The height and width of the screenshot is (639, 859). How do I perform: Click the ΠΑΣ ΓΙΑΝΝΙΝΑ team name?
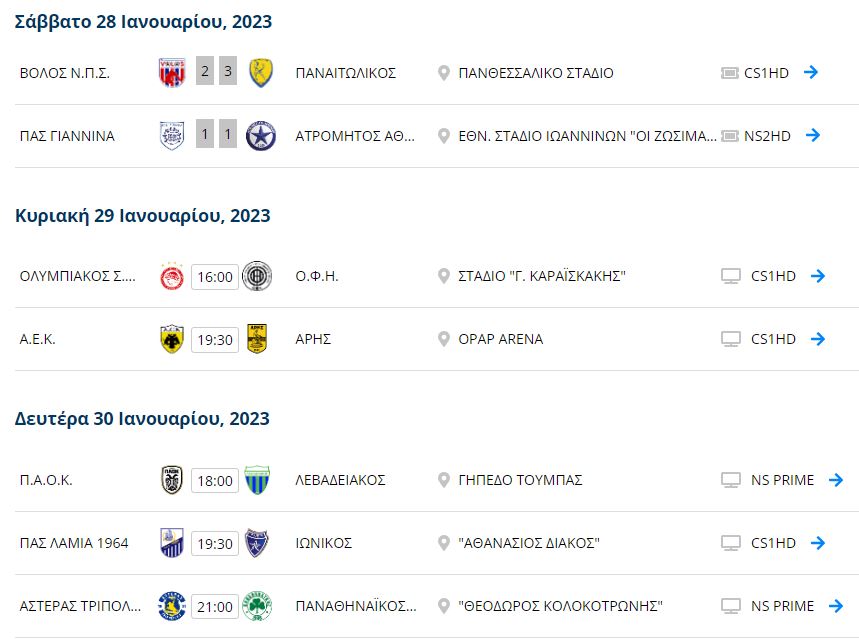(67, 136)
